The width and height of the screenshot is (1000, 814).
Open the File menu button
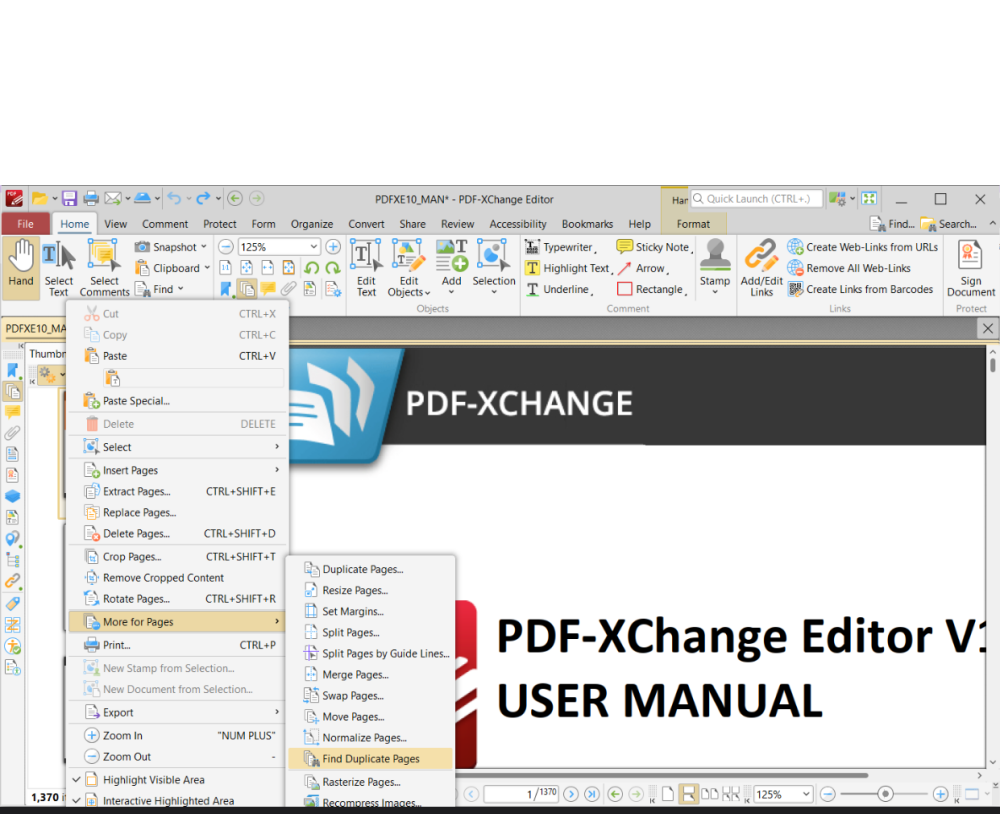pyautogui.click(x=26, y=224)
